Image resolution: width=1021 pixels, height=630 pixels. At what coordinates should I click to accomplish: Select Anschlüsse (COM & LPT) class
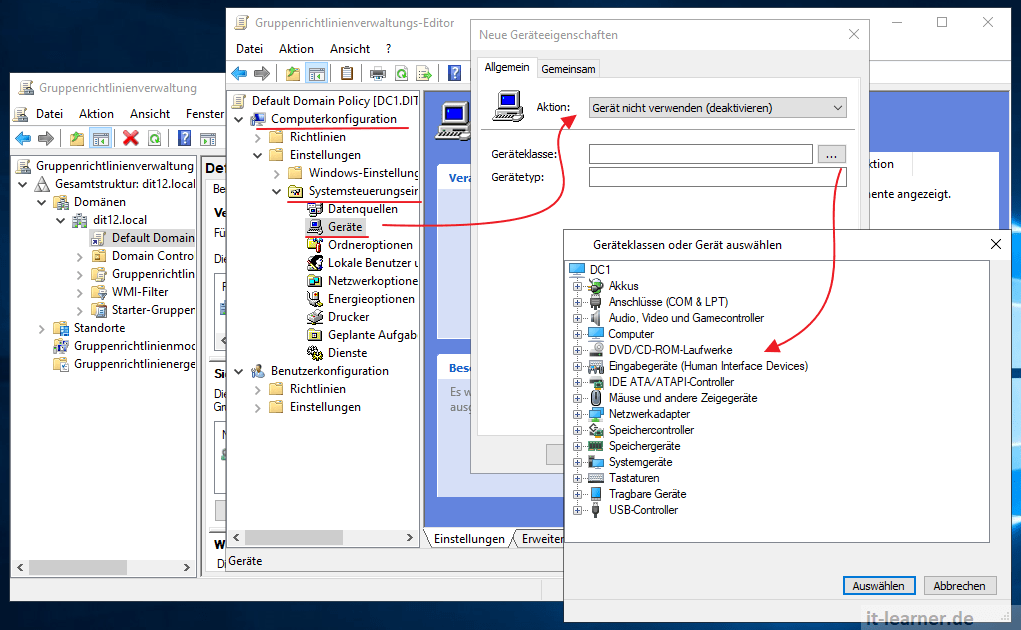pyautogui.click(x=668, y=302)
